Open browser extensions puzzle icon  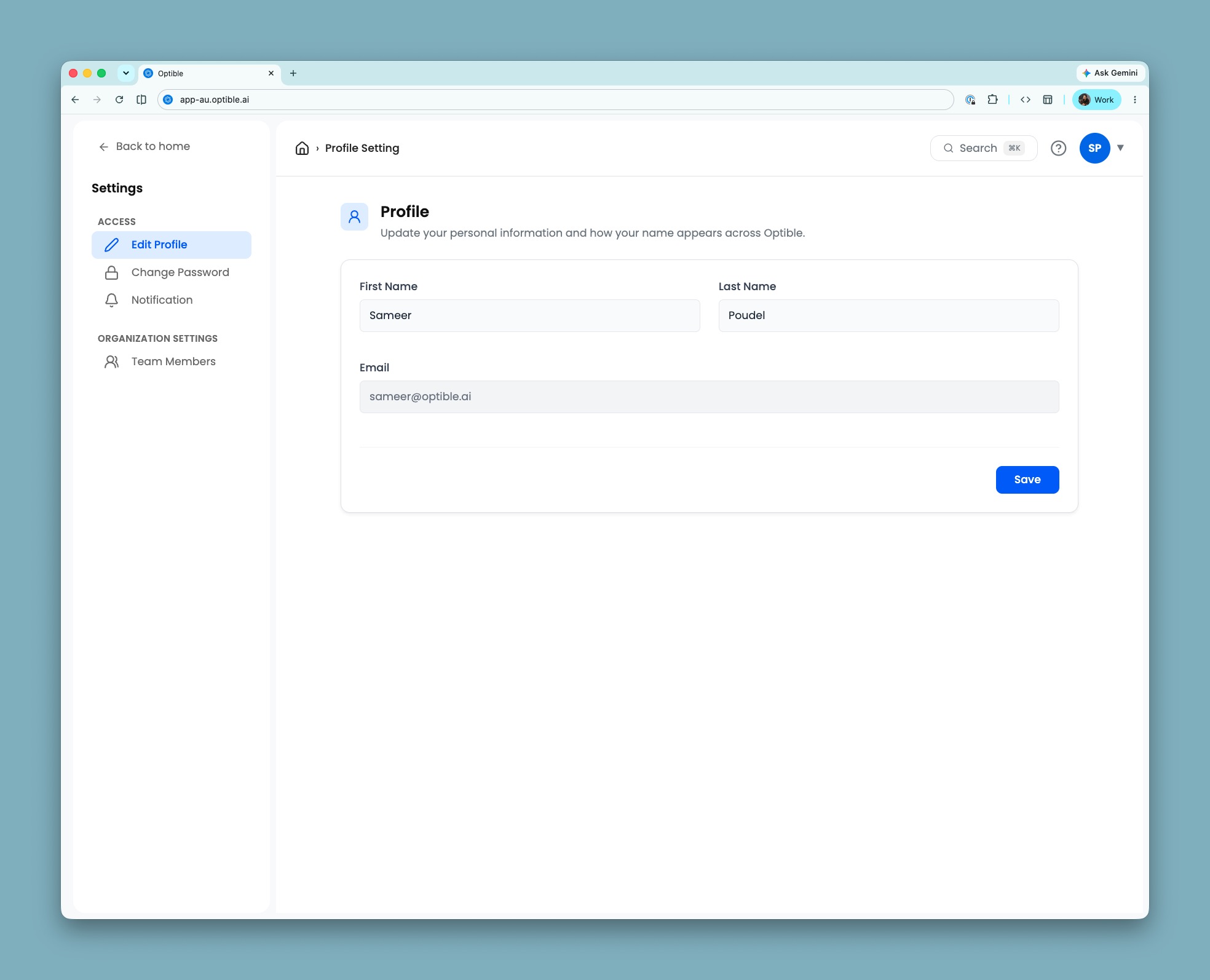(992, 100)
